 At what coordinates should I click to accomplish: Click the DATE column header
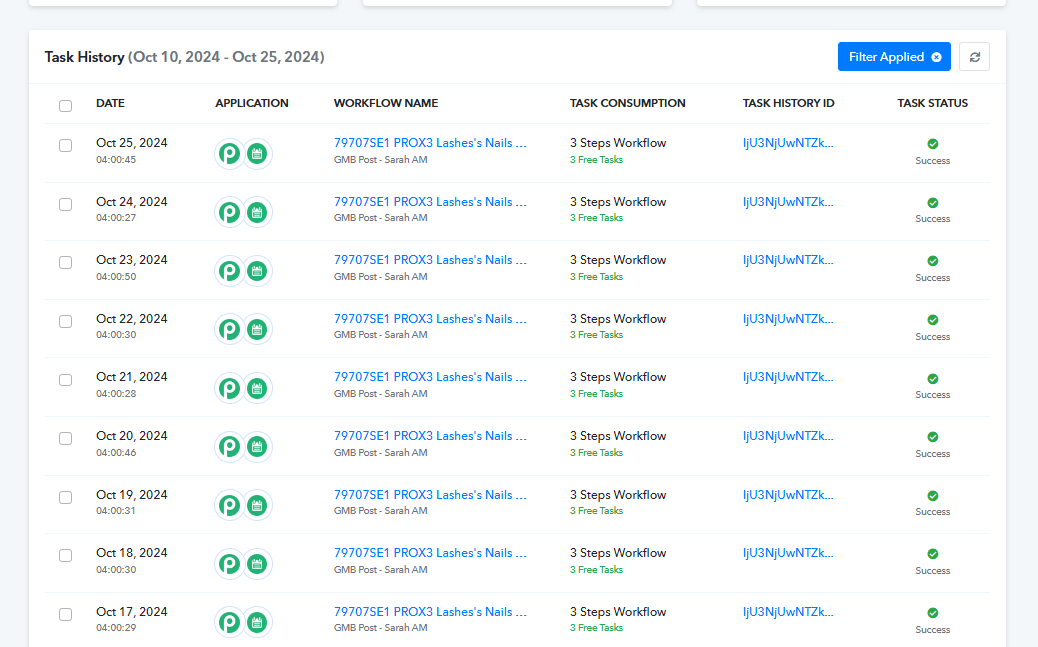[x=111, y=103]
